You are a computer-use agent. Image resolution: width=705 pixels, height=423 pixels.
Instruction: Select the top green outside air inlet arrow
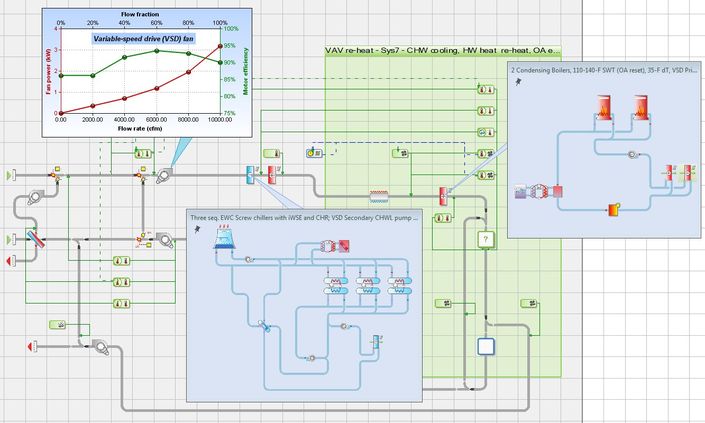click(x=11, y=175)
